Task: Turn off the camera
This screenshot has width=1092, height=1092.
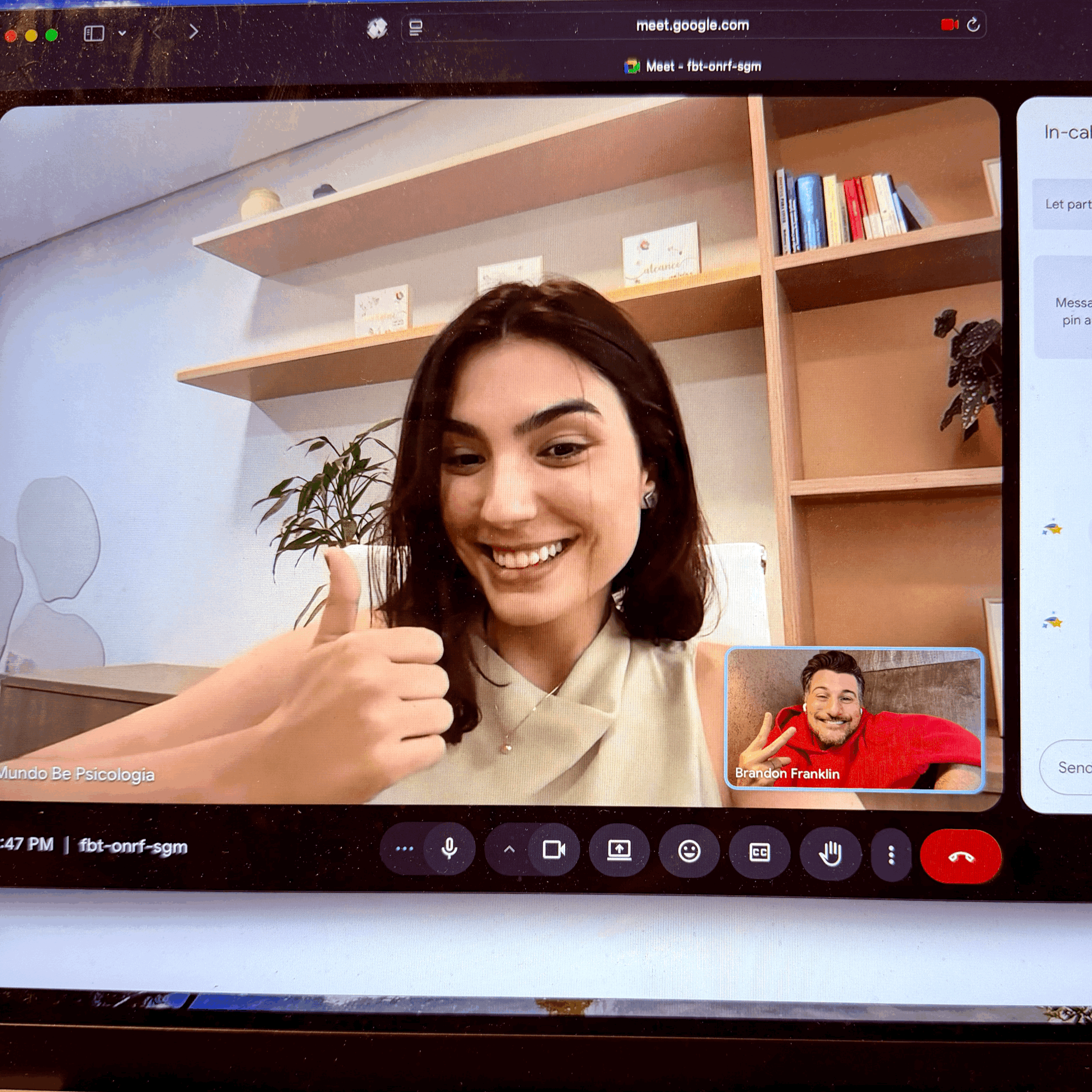Action: click(x=553, y=850)
